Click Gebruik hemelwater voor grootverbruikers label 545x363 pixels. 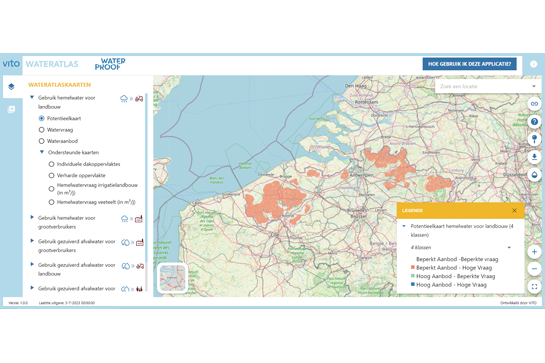coord(66,222)
